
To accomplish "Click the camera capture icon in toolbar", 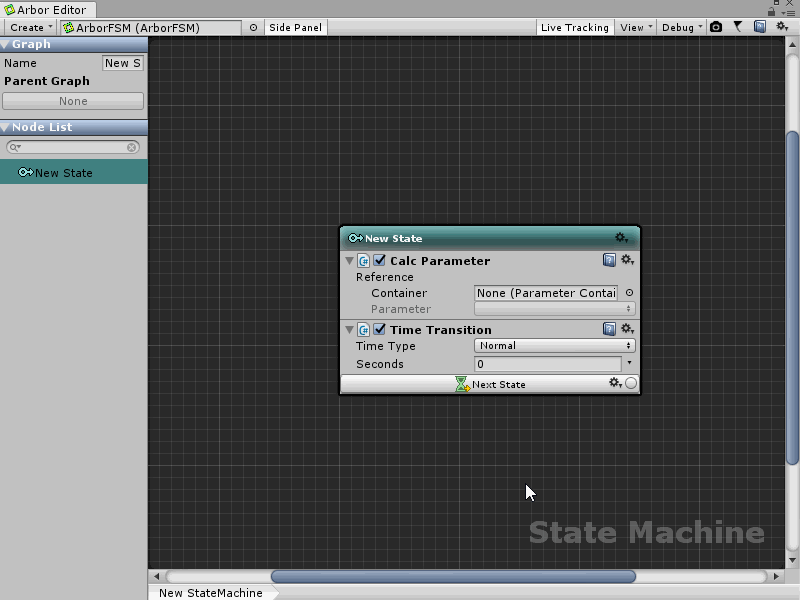I will 716,27.
